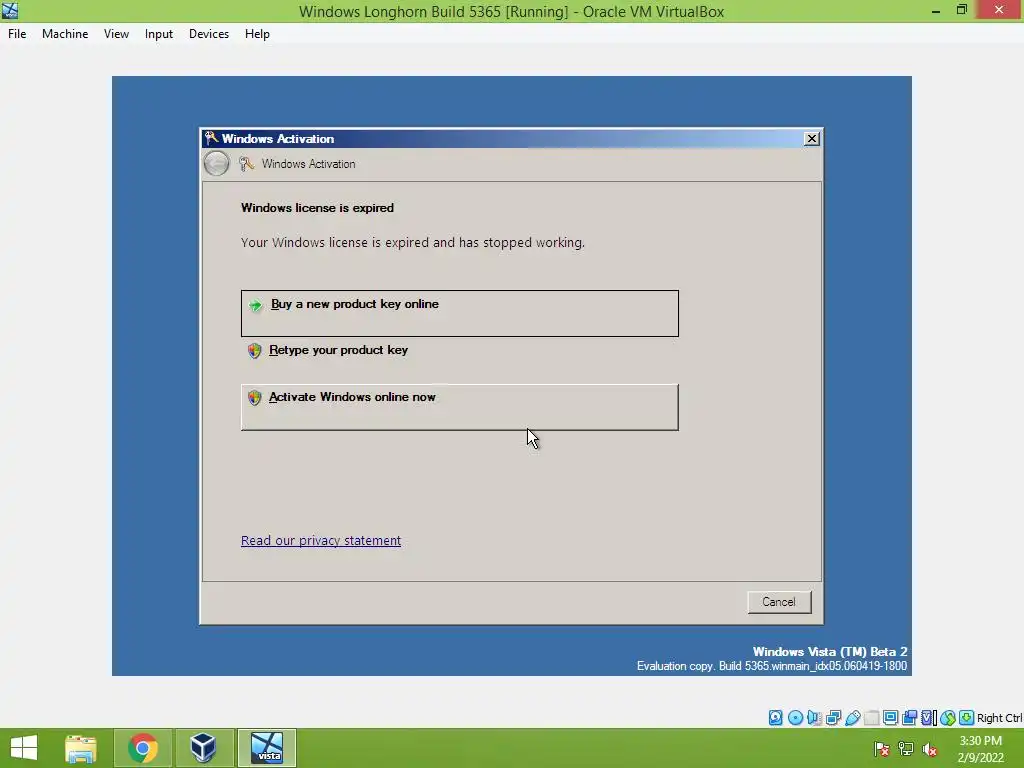Image resolution: width=1024 pixels, height=768 pixels.
Task: Minimize the VirtualBox window
Action: tap(936, 11)
